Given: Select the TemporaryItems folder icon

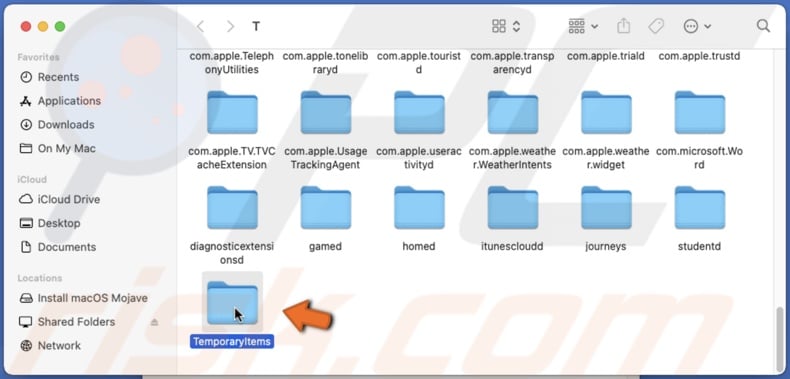Looking at the screenshot, I should pos(232,303).
